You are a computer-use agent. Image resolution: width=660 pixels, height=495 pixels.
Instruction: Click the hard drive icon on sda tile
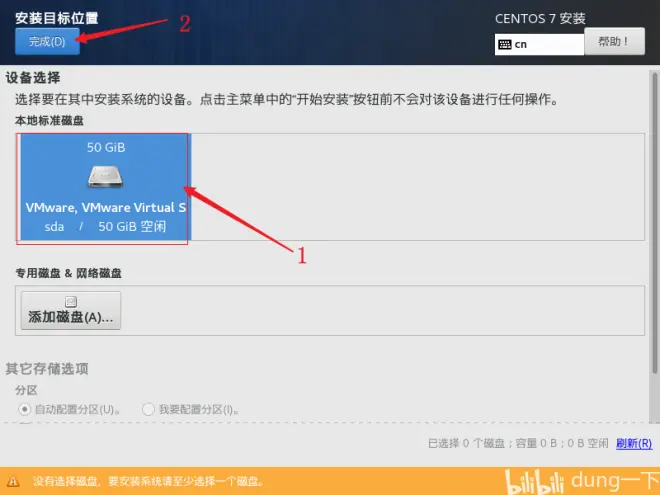pyautogui.click(x=105, y=176)
